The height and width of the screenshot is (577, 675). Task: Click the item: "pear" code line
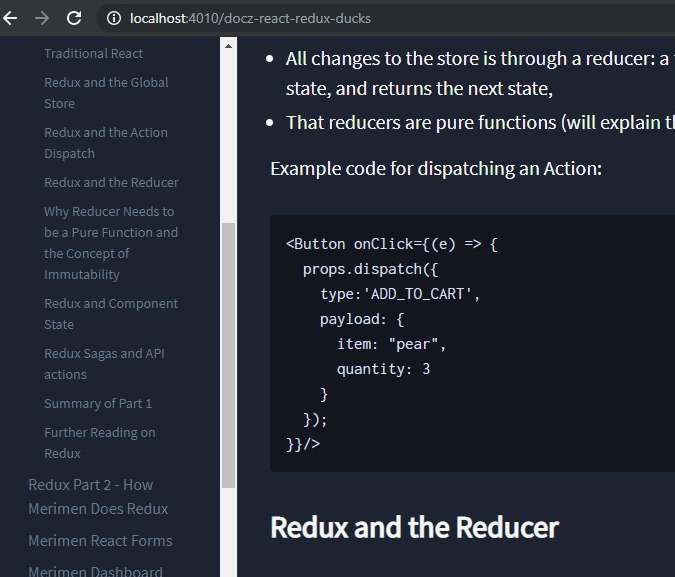pos(391,344)
